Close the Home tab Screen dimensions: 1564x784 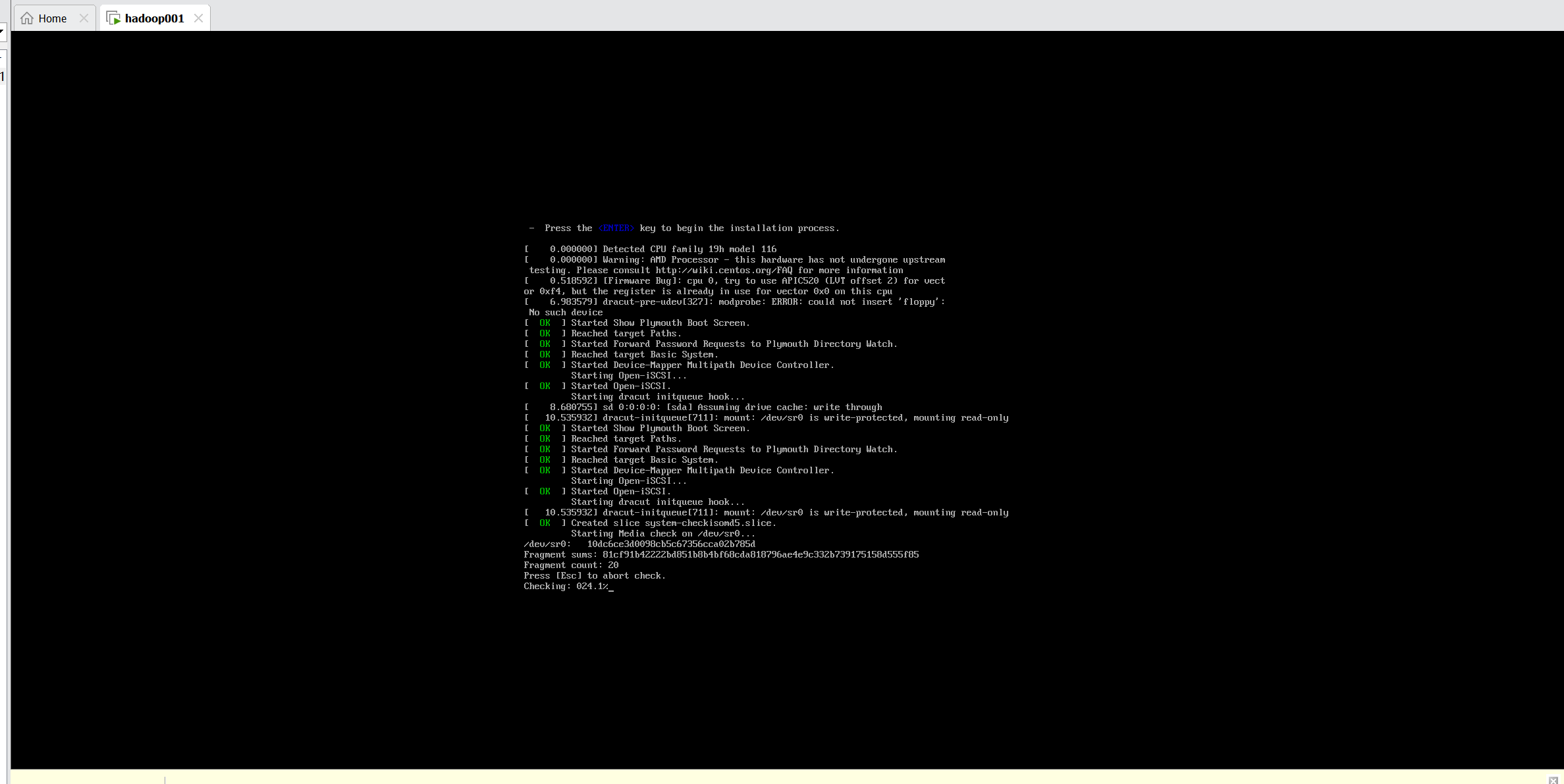pyautogui.click(x=84, y=18)
